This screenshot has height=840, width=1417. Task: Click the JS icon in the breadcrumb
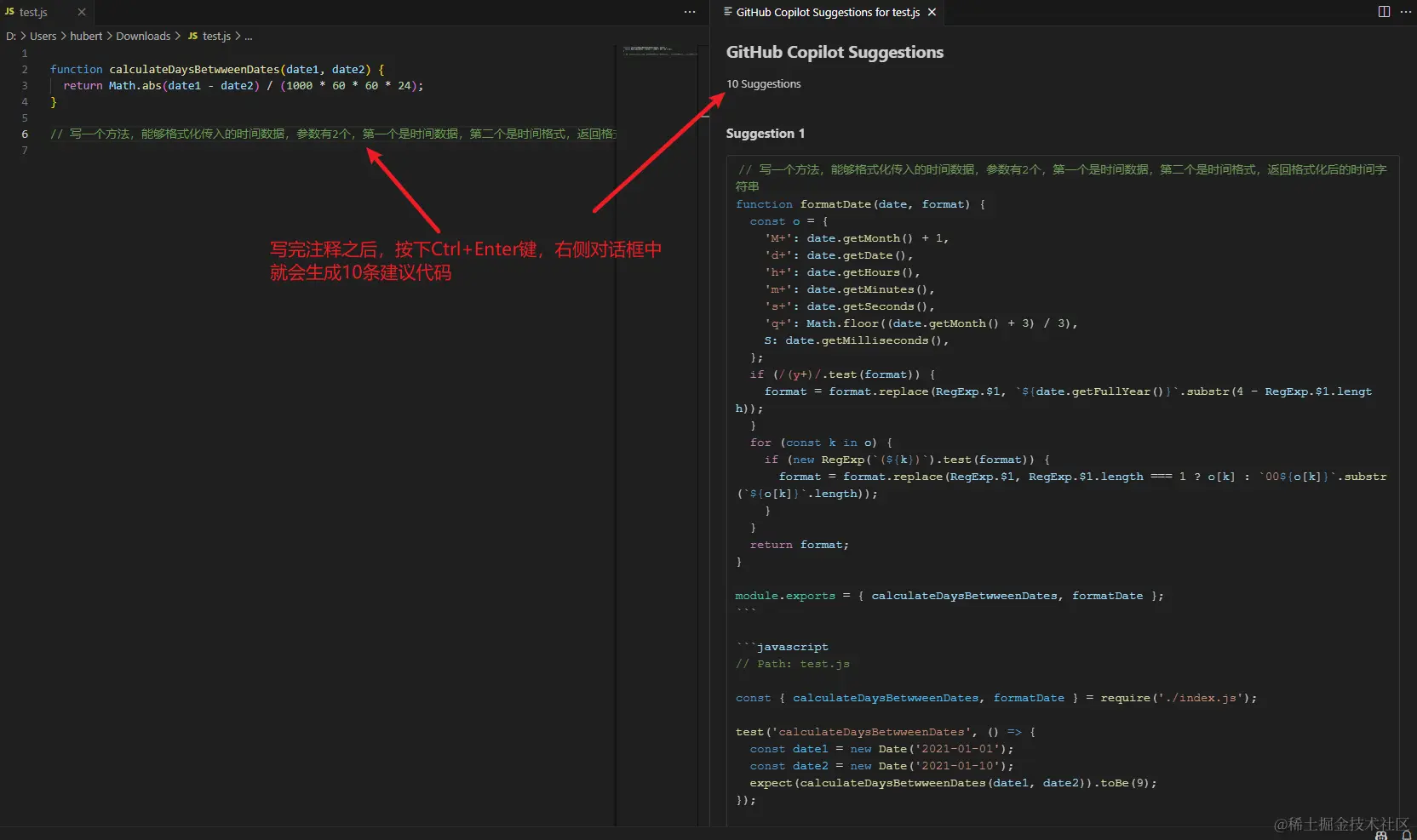click(x=192, y=36)
